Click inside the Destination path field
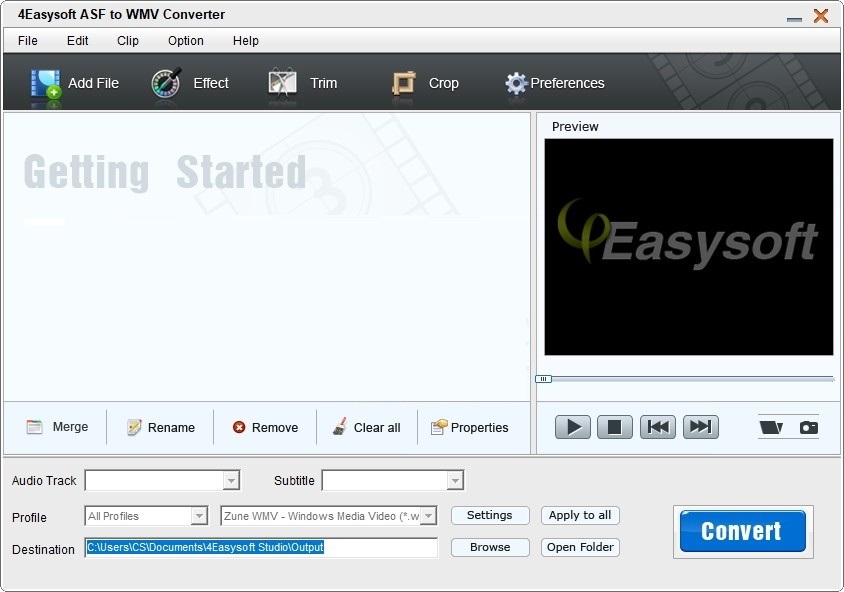 coord(261,548)
